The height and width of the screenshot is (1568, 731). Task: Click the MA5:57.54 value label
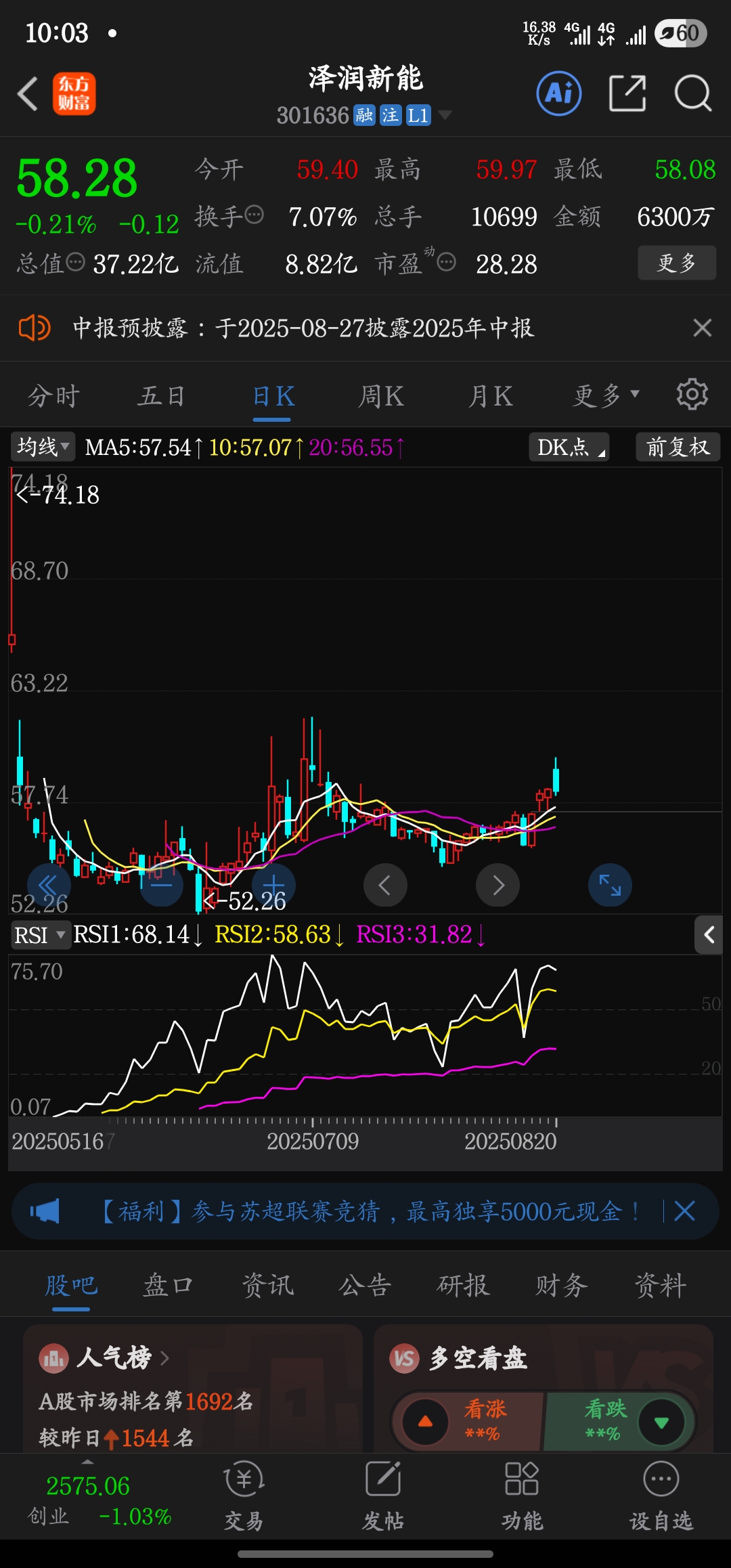143,448
